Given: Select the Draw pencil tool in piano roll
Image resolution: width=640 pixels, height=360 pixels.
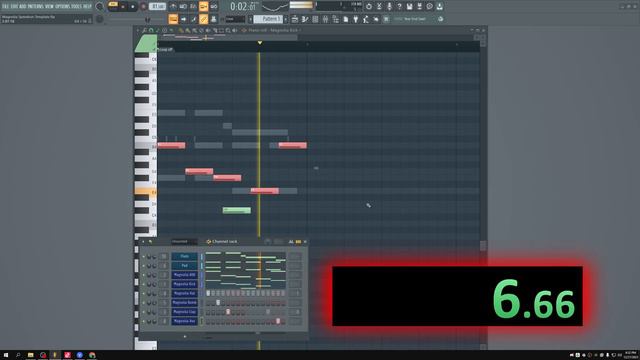Looking at the screenshot, I should [181, 30].
